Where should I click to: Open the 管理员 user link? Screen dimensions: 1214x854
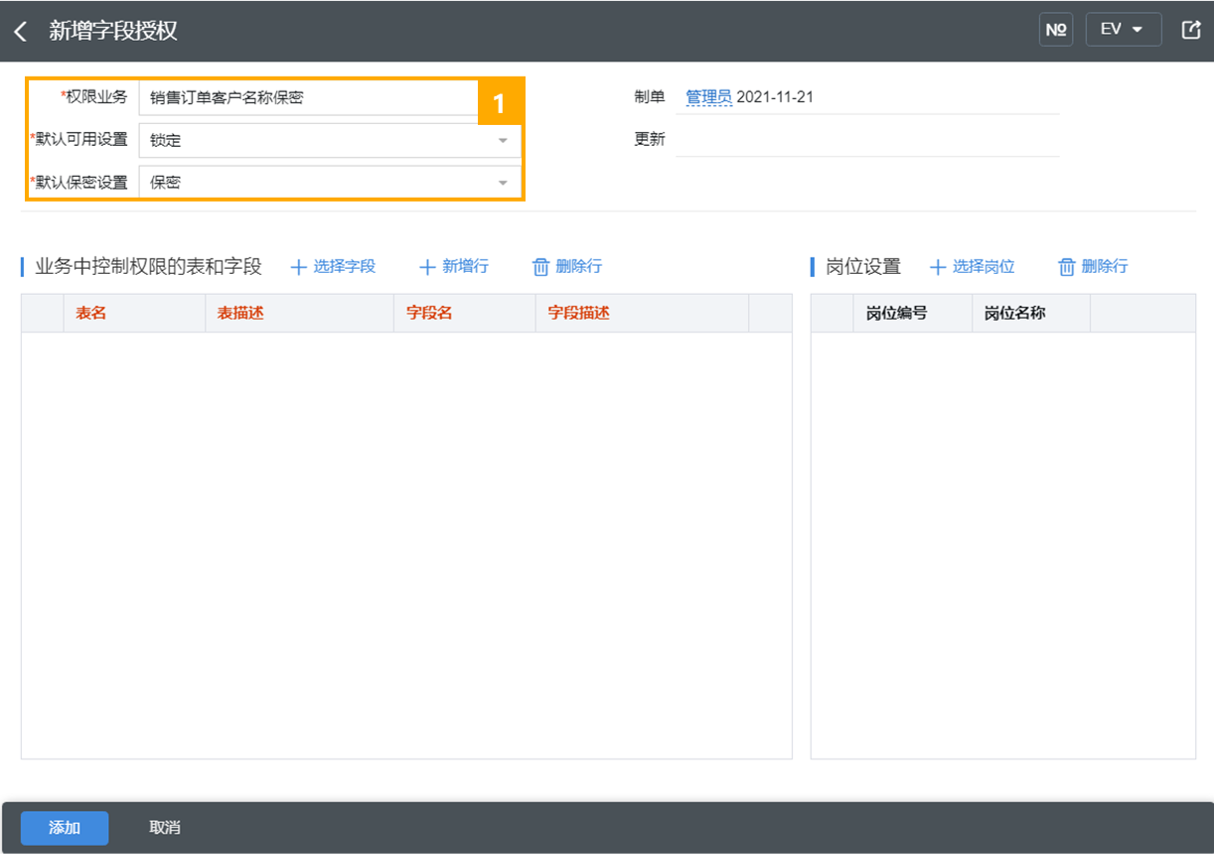tap(708, 97)
